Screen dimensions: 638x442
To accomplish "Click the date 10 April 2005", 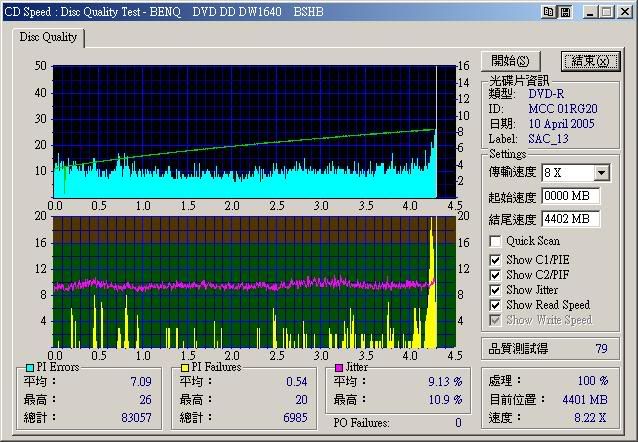I will point(561,124).
